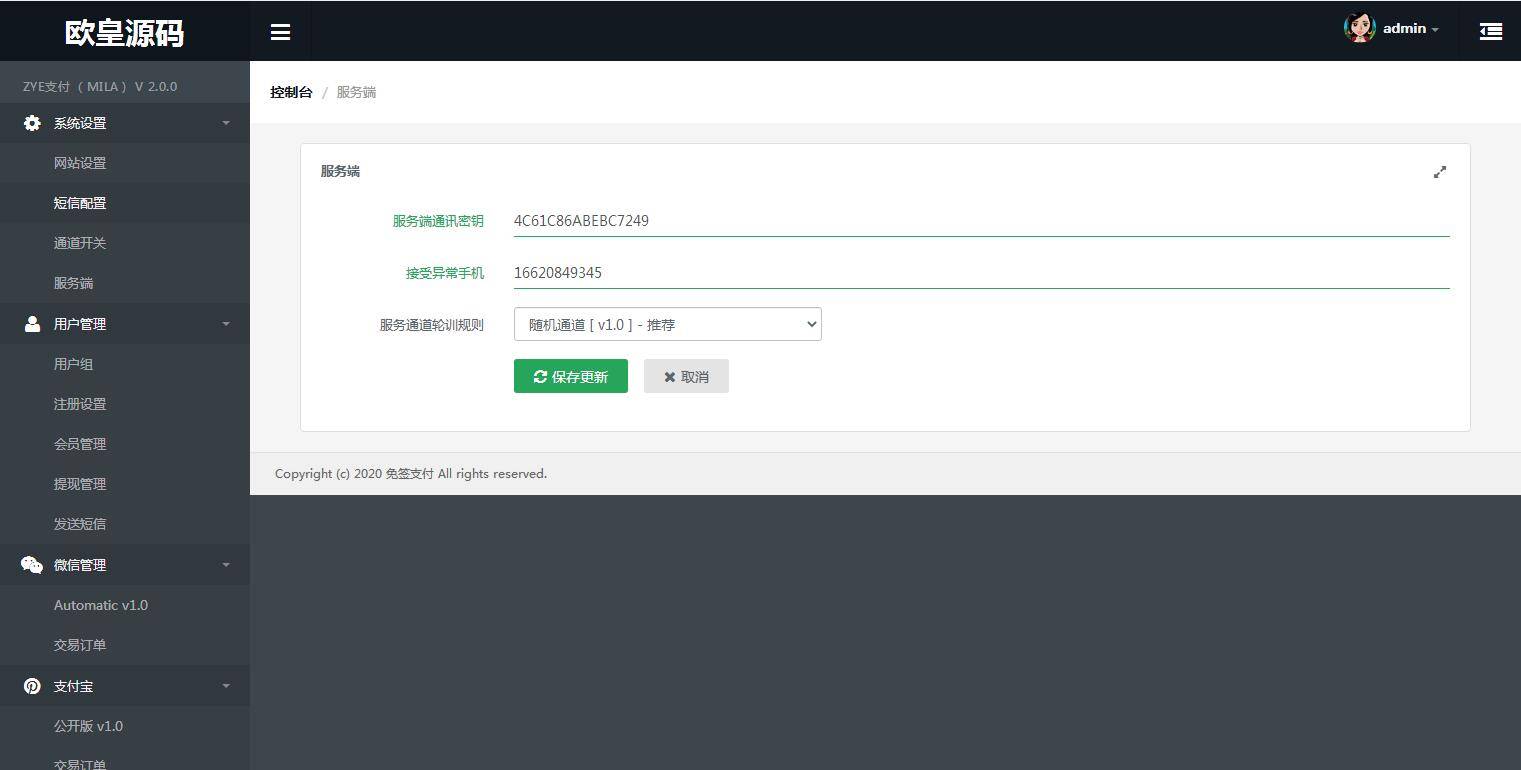Click the 保存更新 button
Image resolution: width=1521 pixels, height=770 pixels.
570,376
